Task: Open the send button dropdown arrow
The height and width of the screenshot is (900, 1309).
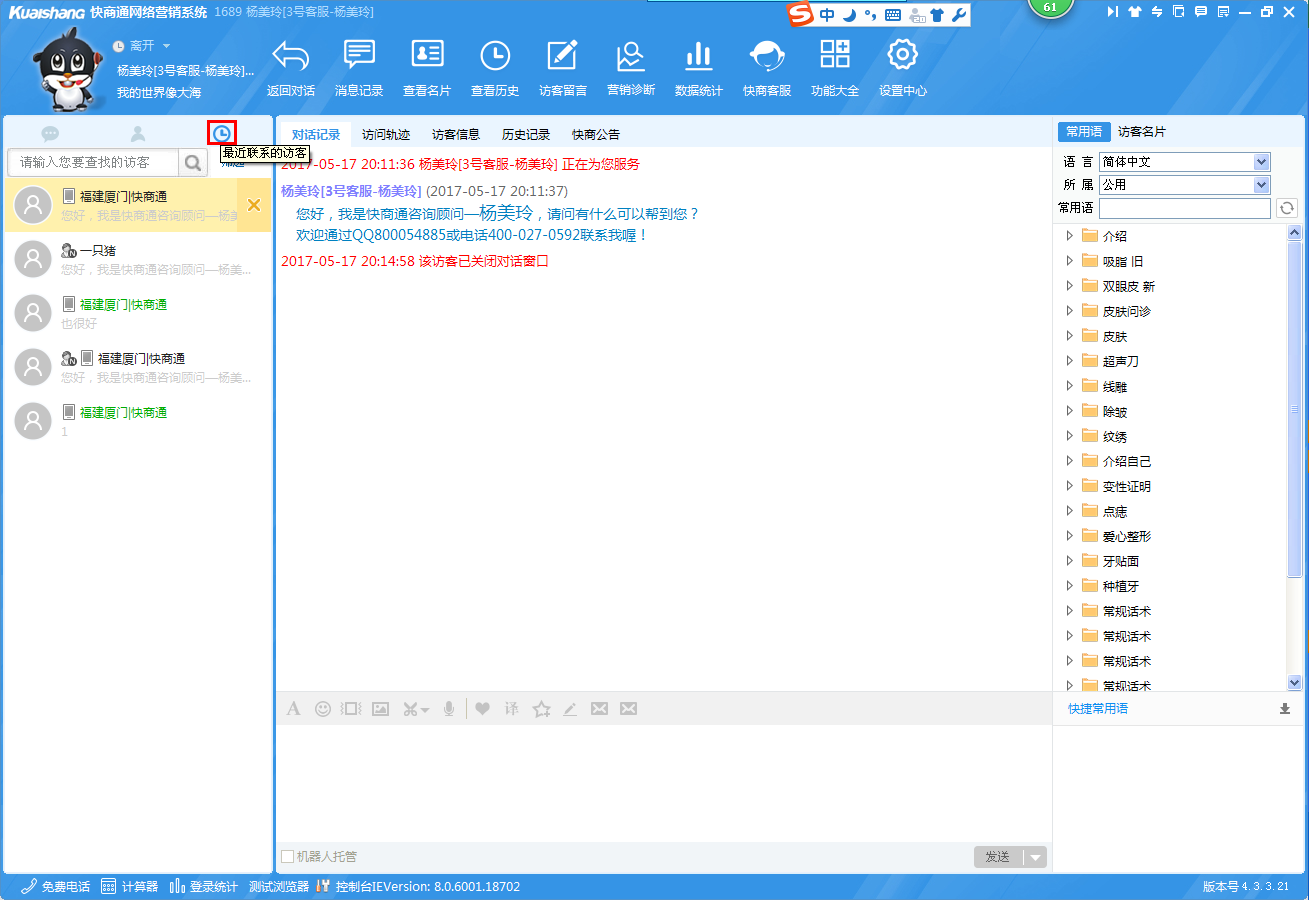Action: (x=1035, y=857)
